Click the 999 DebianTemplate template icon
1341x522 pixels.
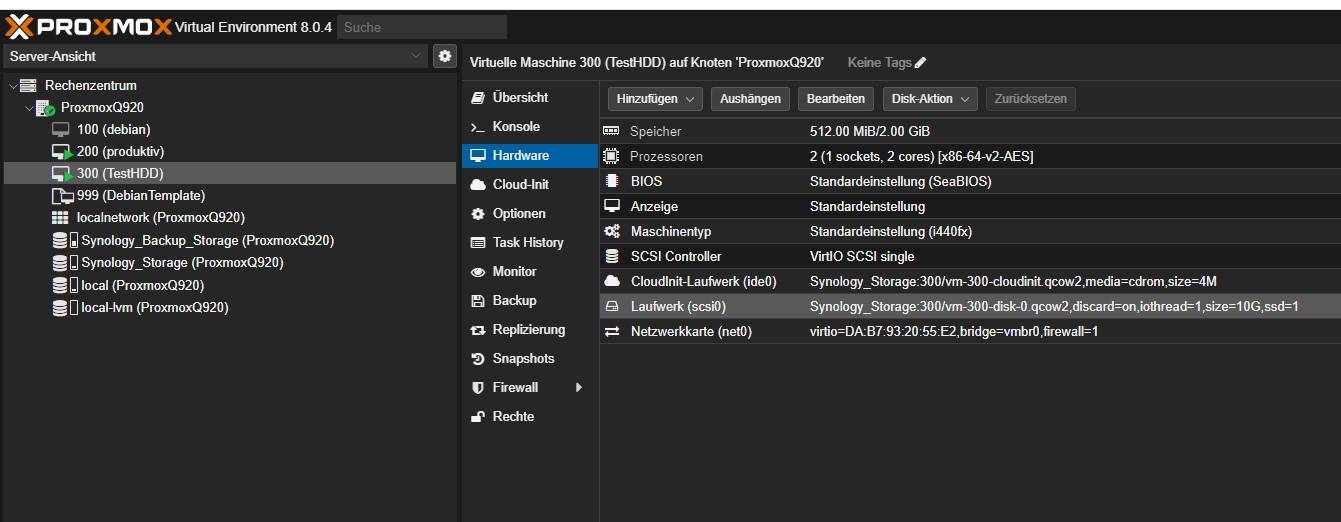point(62,196)
